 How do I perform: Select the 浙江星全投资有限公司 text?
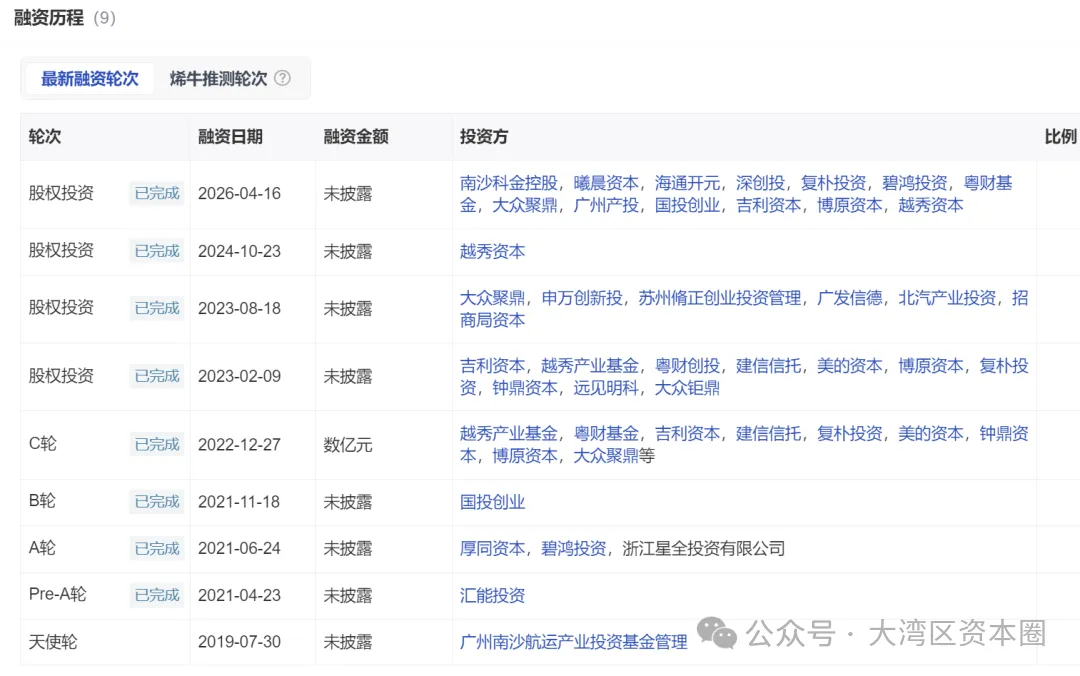pyautogui.click(x=703, y=549)
